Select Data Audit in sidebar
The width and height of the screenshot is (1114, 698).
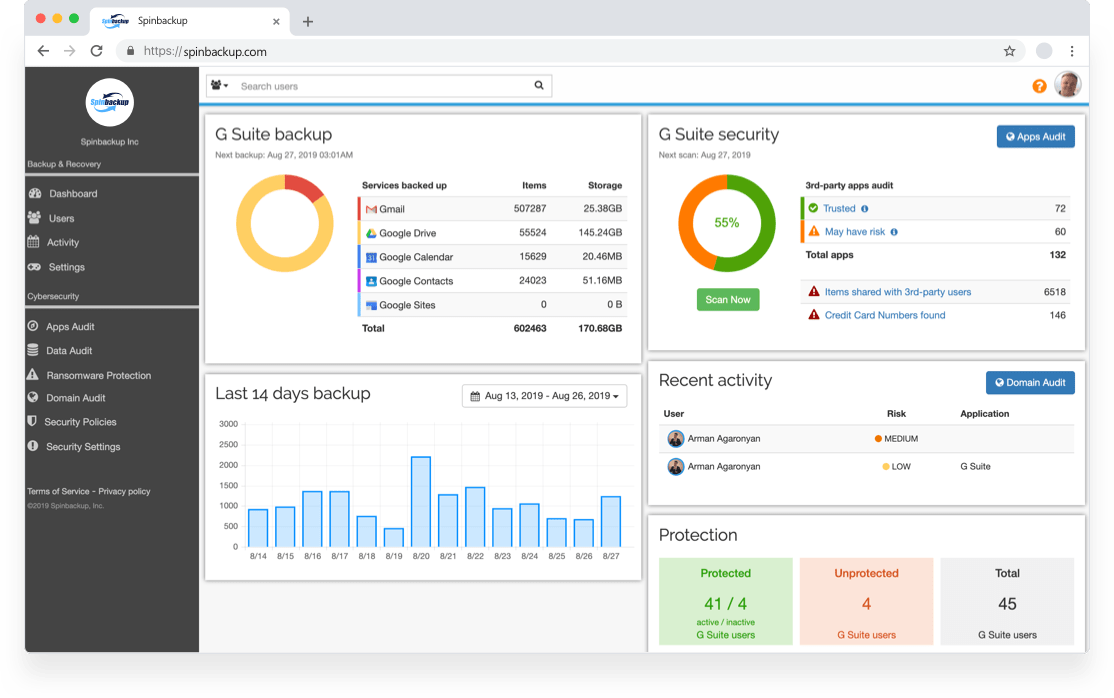pyautogui.click(x=69, y=350)
